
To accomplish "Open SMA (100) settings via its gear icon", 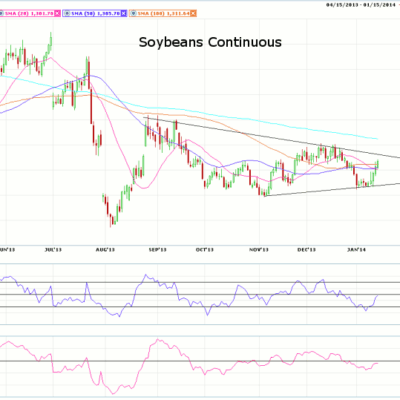I will 133,13.
